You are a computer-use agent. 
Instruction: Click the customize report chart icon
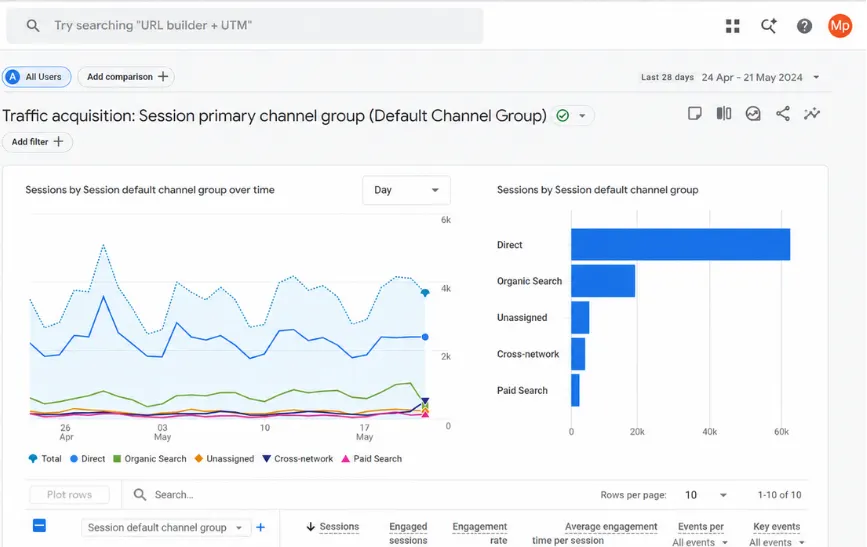click(x=753, y=114)
